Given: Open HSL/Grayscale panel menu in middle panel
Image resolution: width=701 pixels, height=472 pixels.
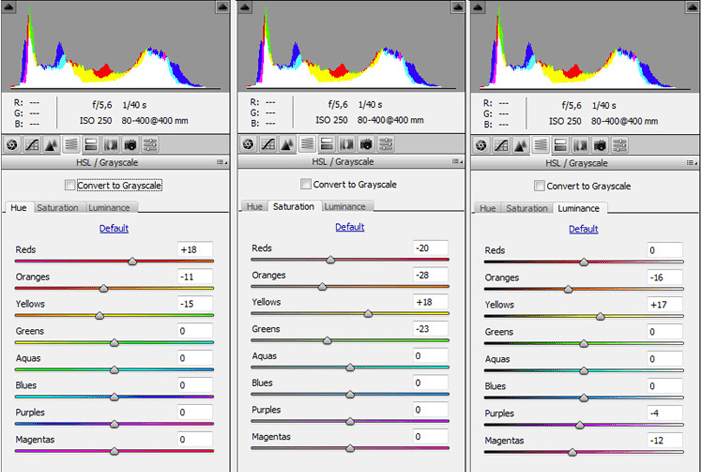Looking at the screenshot, I should (455, 162).
